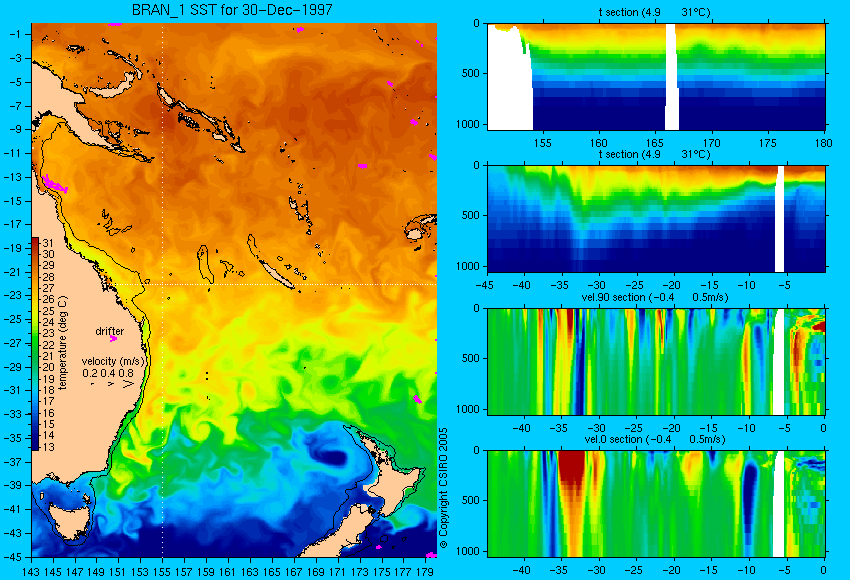
Task: Pick the dark red 31 end of temperature colorbar
Action: click(x=35, y=243)
